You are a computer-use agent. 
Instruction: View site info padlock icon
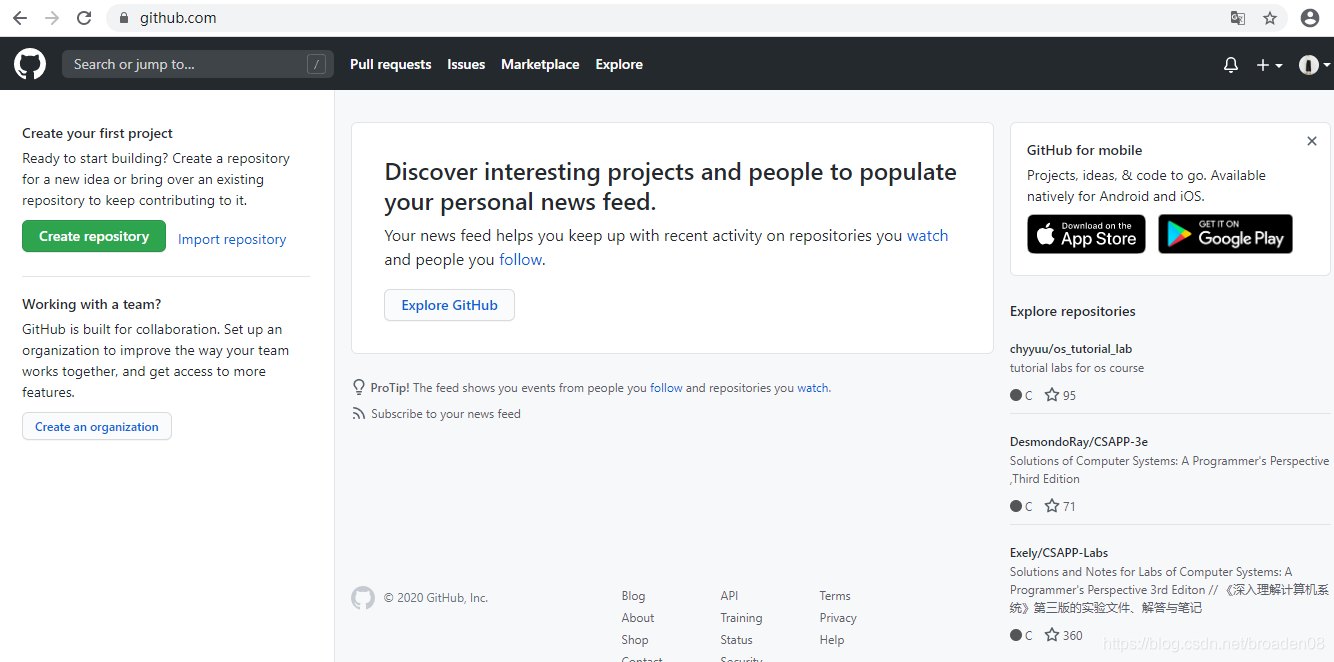[124, 18]
